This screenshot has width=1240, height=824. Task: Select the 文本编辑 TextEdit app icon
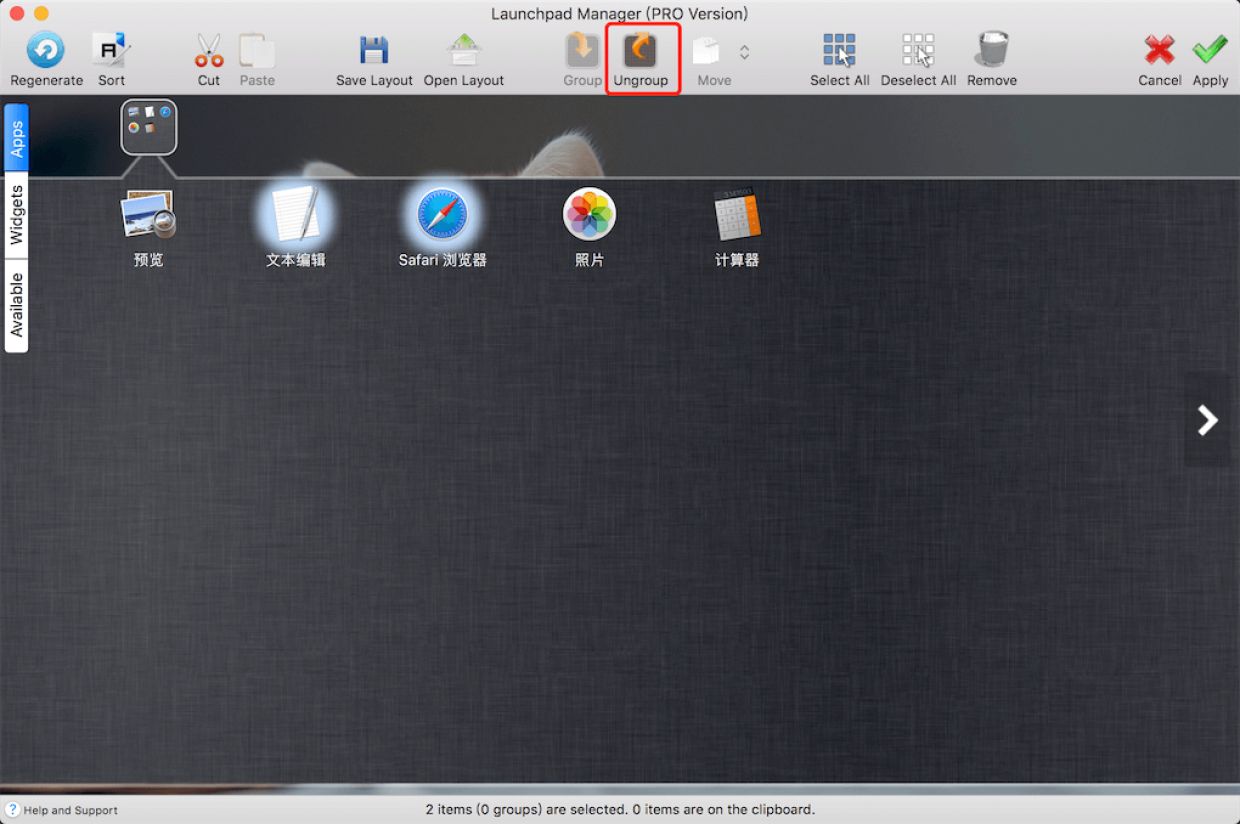pos(296,214)
